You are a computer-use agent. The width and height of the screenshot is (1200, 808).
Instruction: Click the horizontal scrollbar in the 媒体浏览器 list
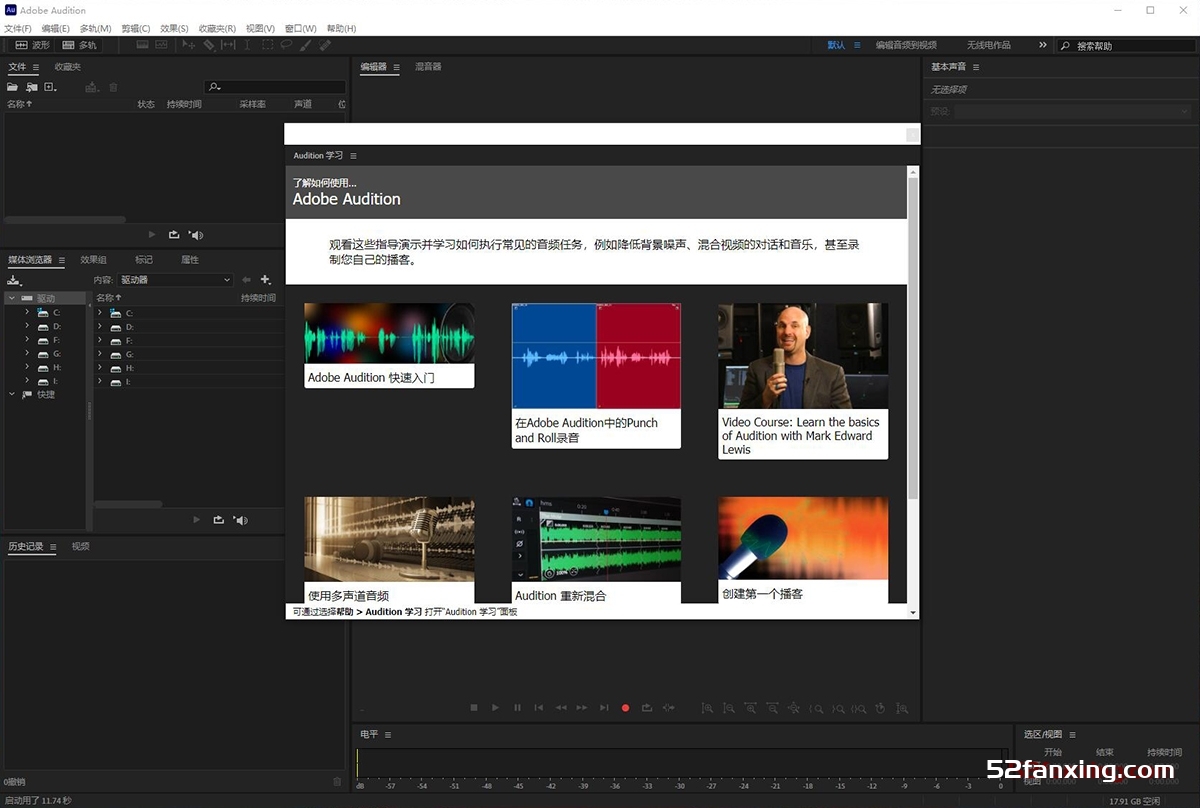point(128,504)
